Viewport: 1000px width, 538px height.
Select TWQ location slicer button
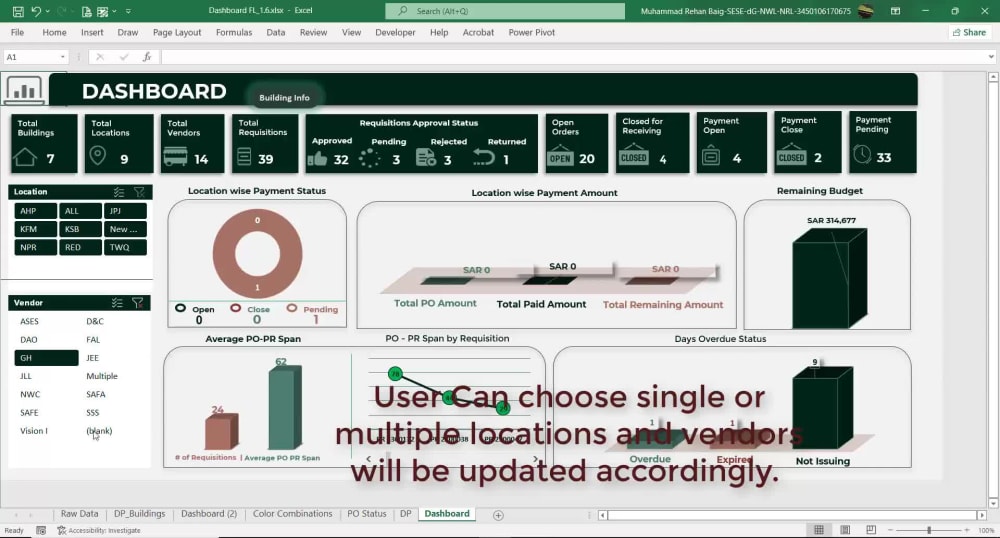125,247
